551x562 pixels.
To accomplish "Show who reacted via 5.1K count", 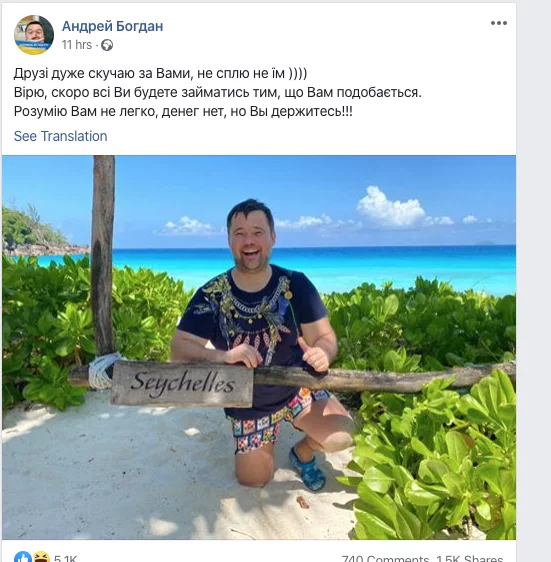I will [x=65, y=558].
